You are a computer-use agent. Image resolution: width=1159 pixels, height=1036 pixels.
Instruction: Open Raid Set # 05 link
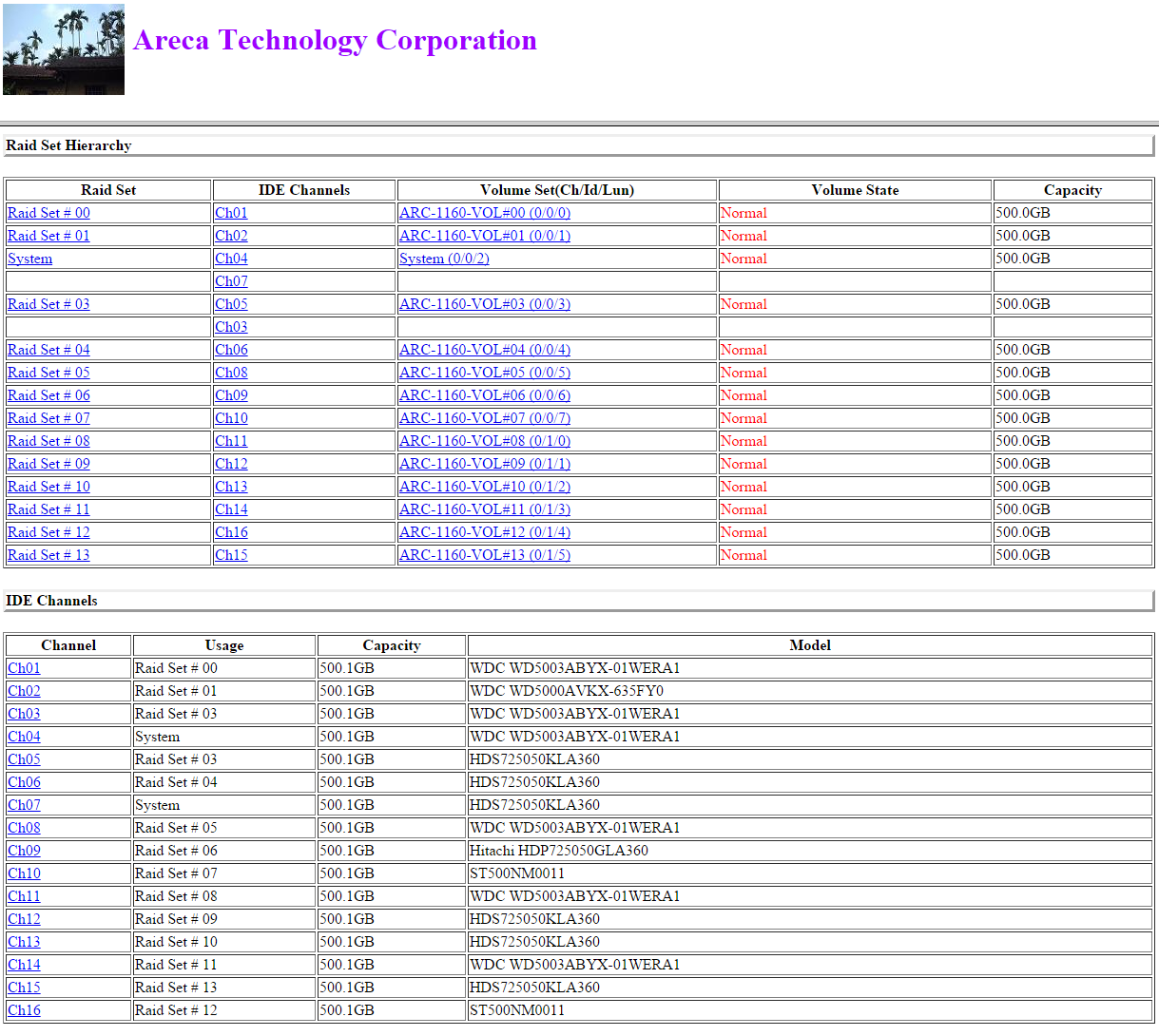click(x=48, y=373)
